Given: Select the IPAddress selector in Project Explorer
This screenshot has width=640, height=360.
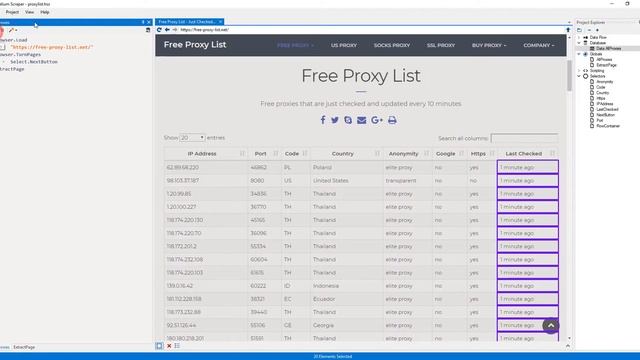Looking at the screenshot, I should (604, 104).
